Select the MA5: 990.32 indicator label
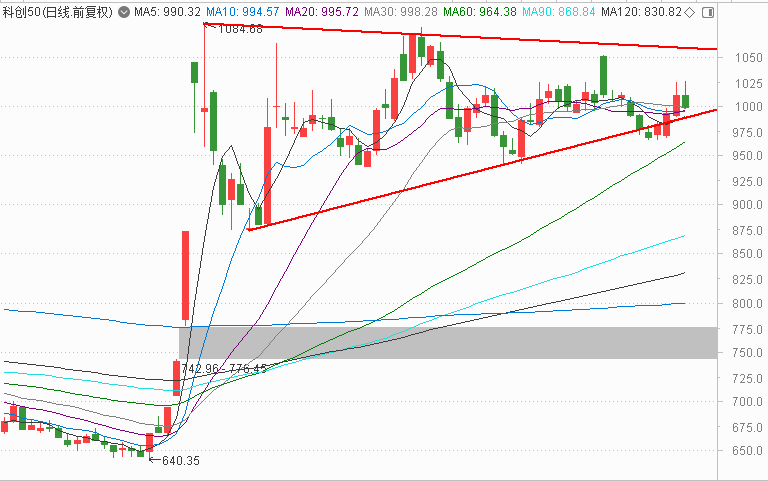The height and width of the screenshot is (481, 768). [168, 12]
